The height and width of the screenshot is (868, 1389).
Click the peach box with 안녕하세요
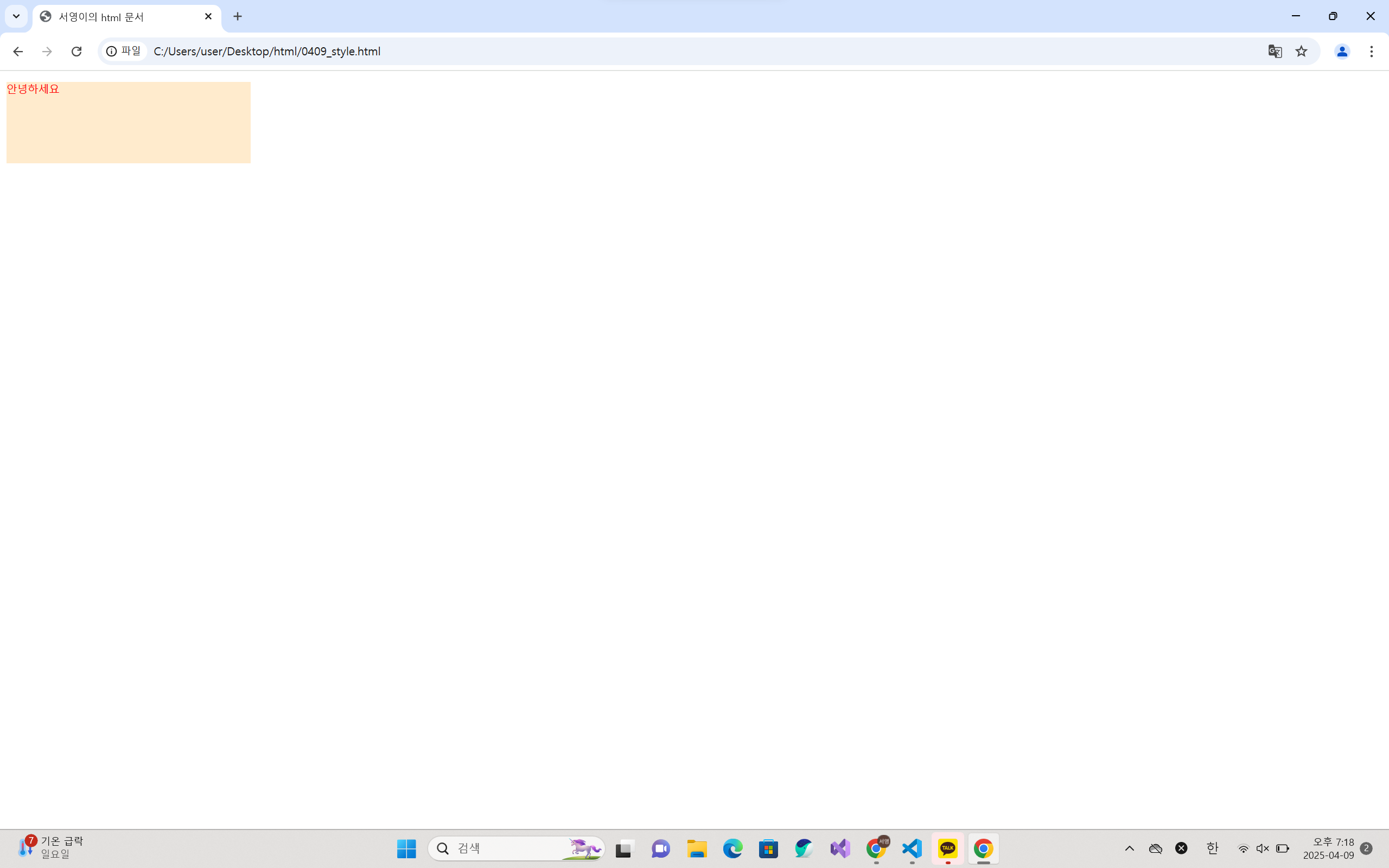[x=128, y=123]
